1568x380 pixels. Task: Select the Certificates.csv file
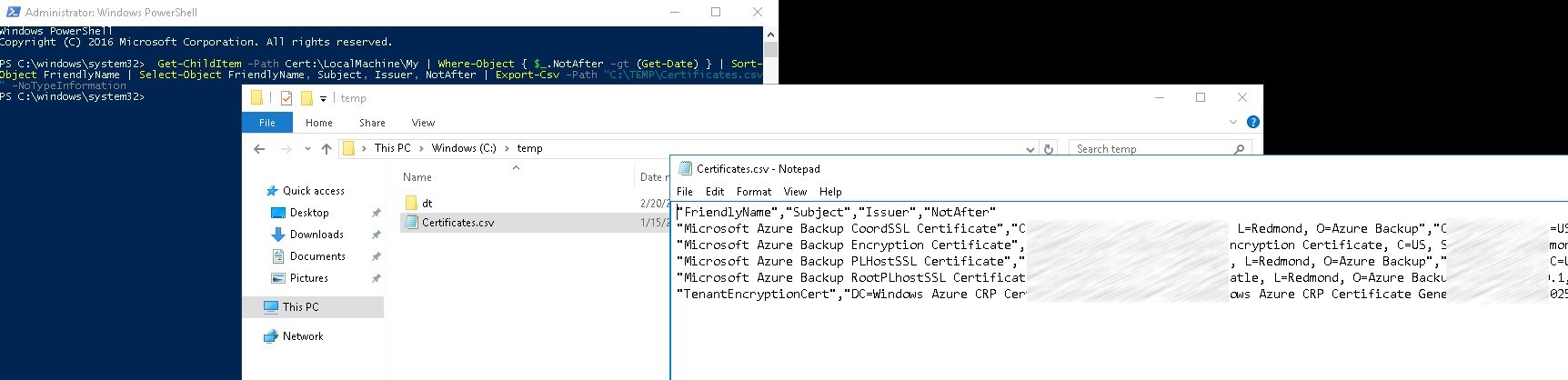pos(457,223)
